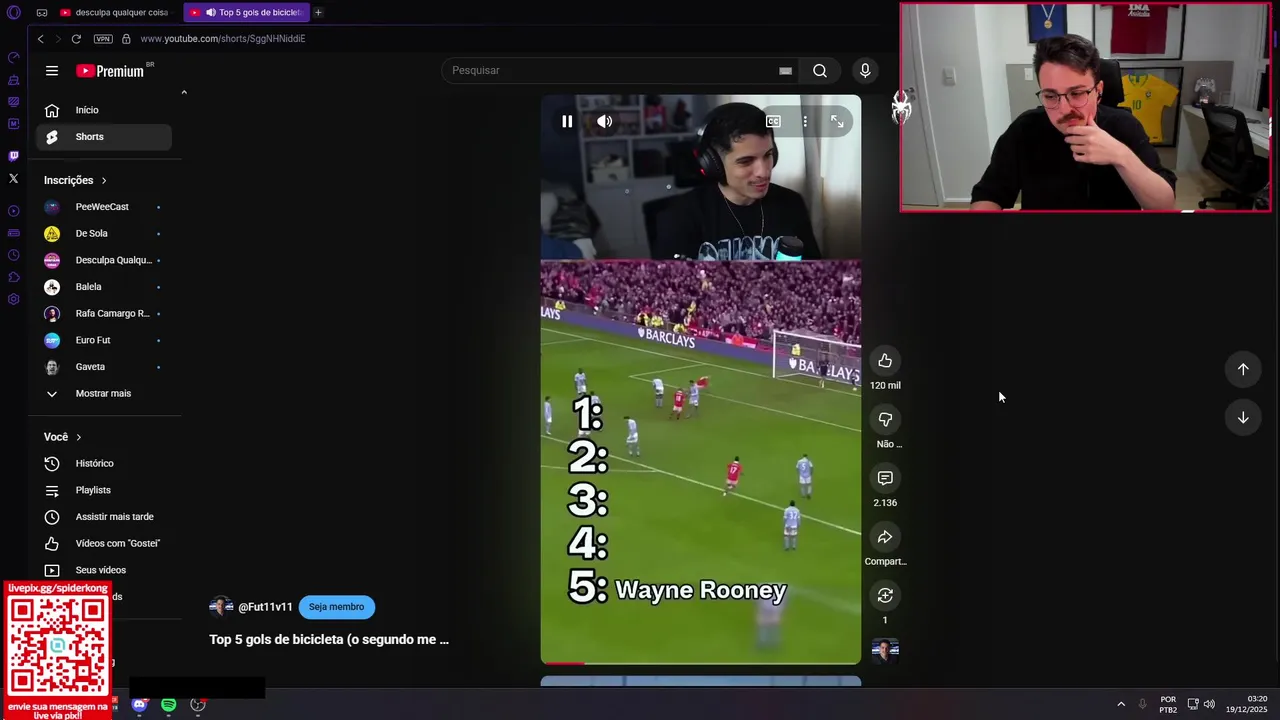The width and height of the screenshot is (1280, 720).
Task: Open the YouTube hamburger guide menu
Action: (x=52, y=71)
